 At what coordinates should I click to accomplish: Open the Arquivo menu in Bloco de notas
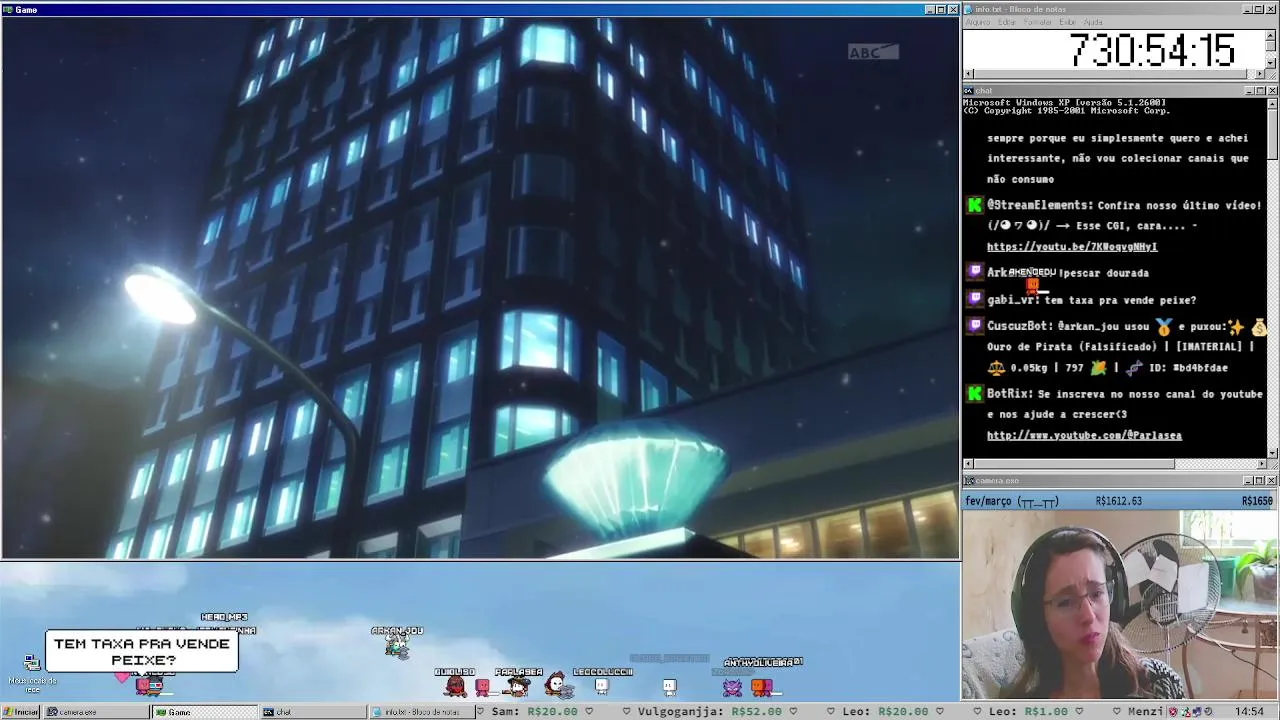(x=977, y=22)
